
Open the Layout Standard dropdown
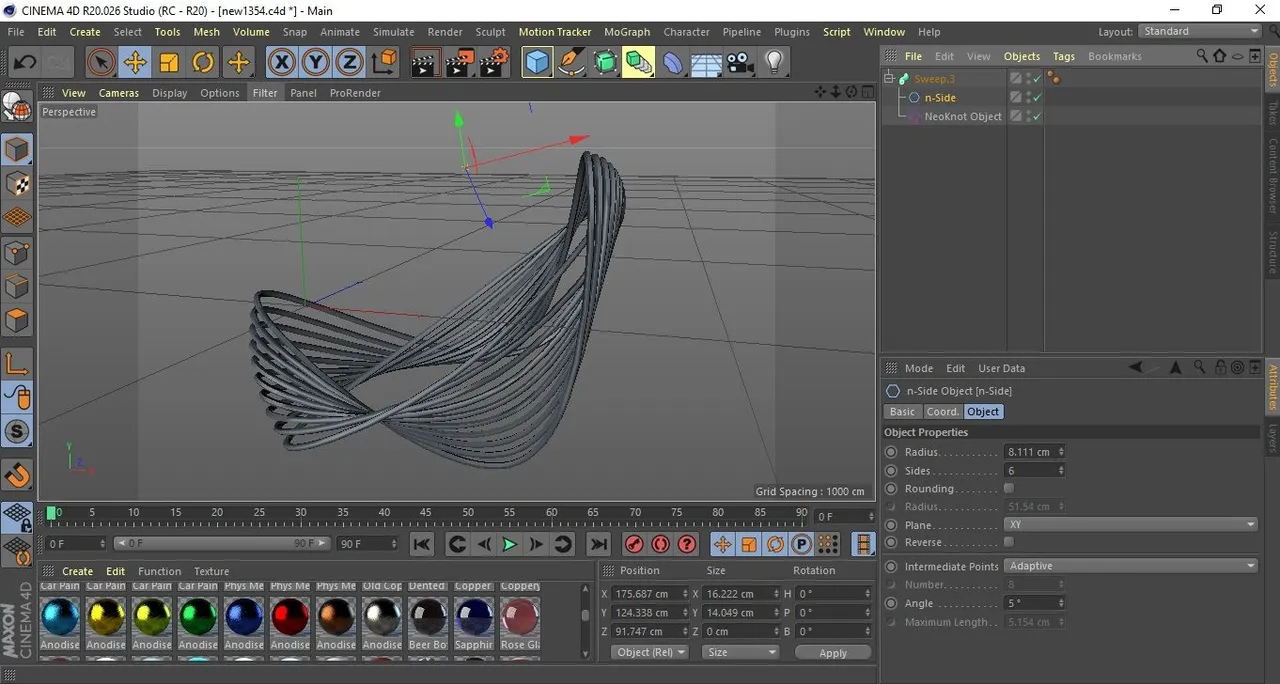pyautogui.click(x=1200, y=31)
